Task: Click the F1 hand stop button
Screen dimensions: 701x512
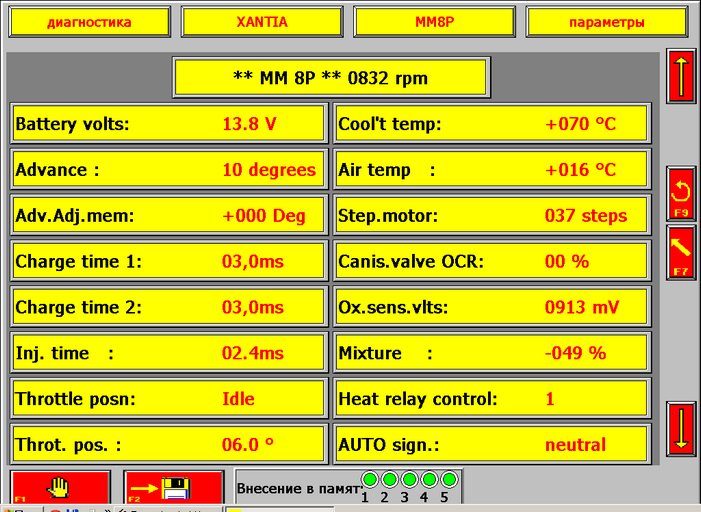Action: tap(60, 487)
